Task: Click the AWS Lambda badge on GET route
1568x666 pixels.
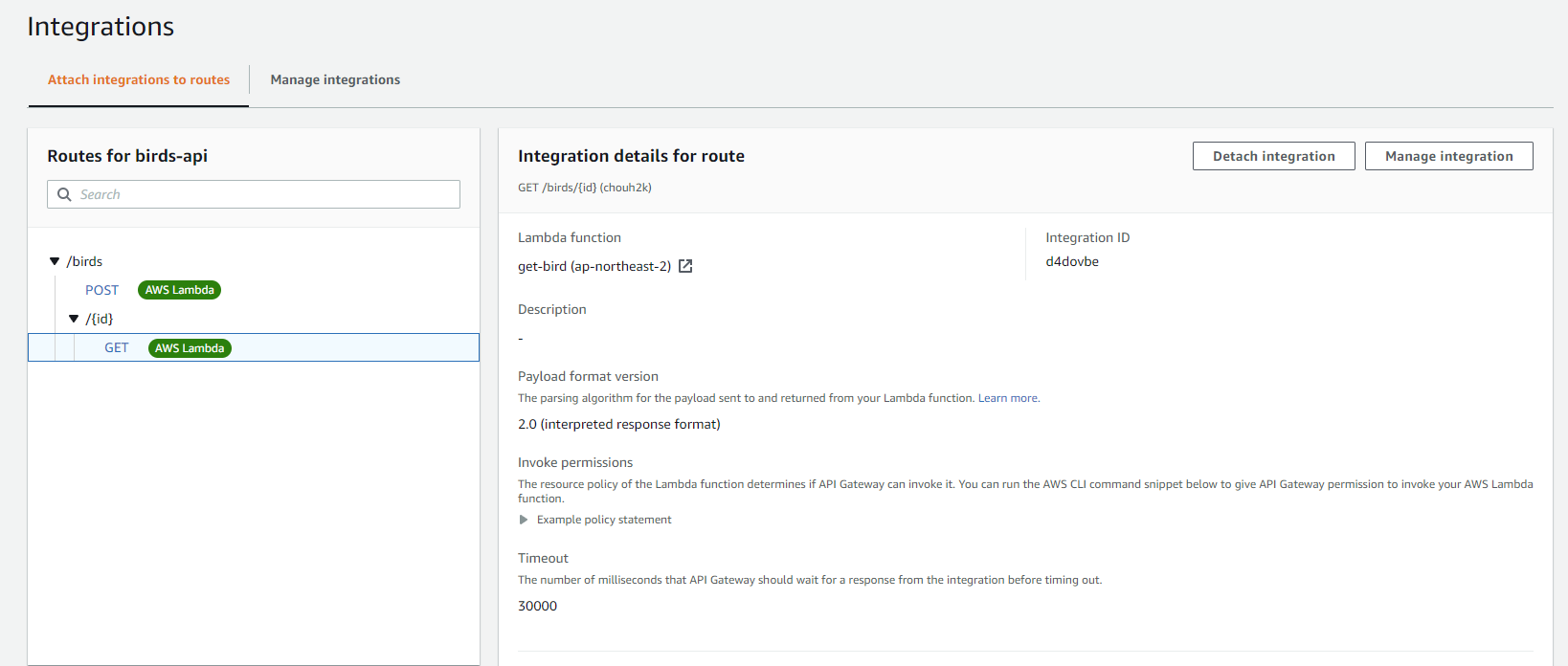Action: click(190, 348)
